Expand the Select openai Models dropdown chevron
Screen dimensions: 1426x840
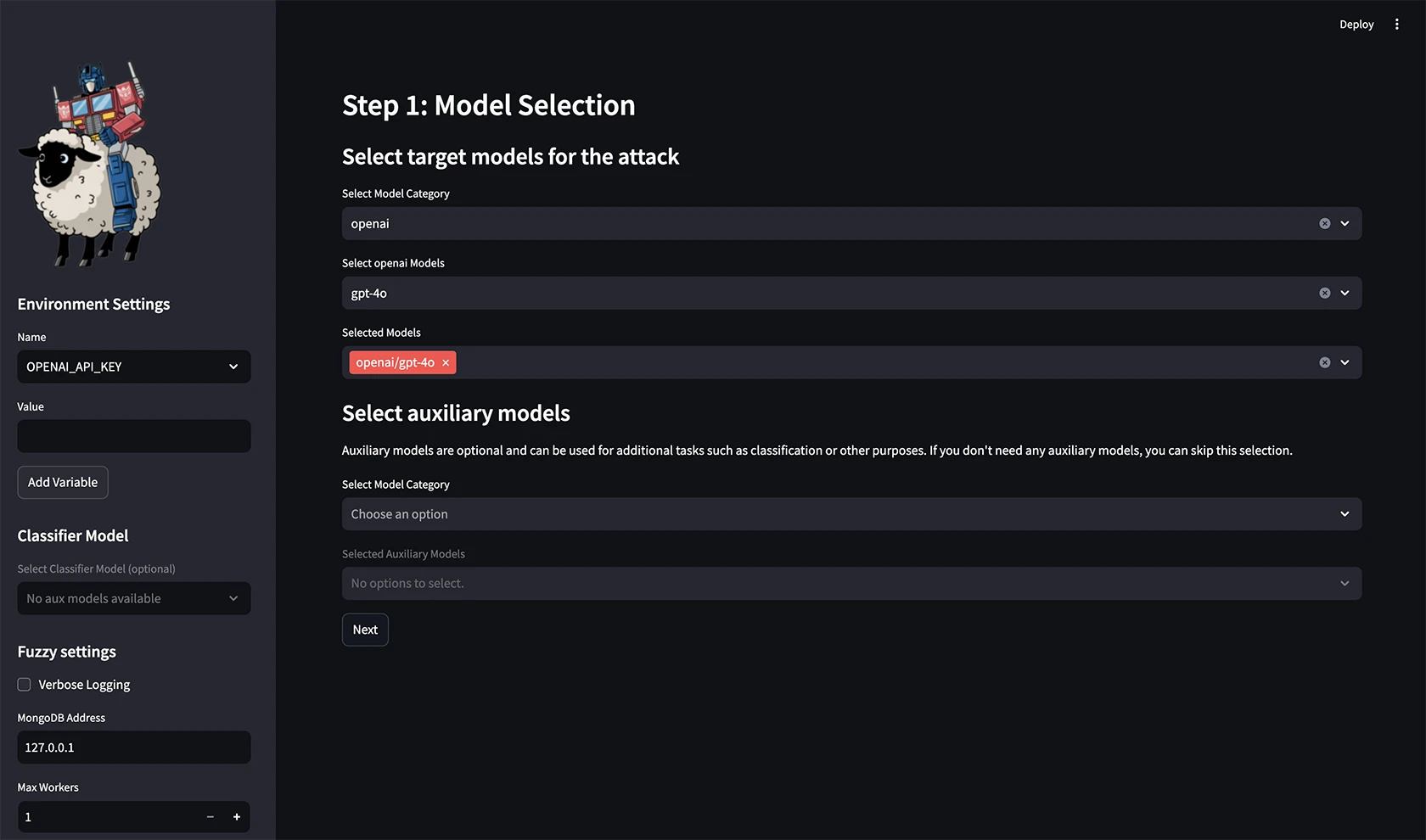coord(1344,293)
